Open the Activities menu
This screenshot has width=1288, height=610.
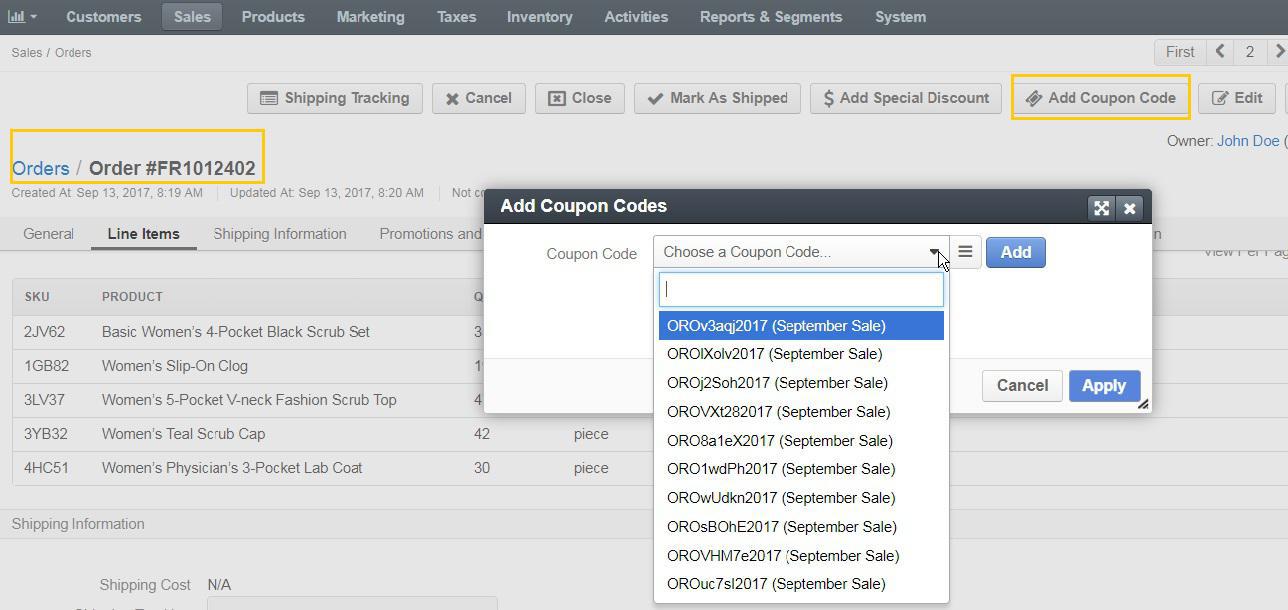pyautogui.click(x=636, y=17)
